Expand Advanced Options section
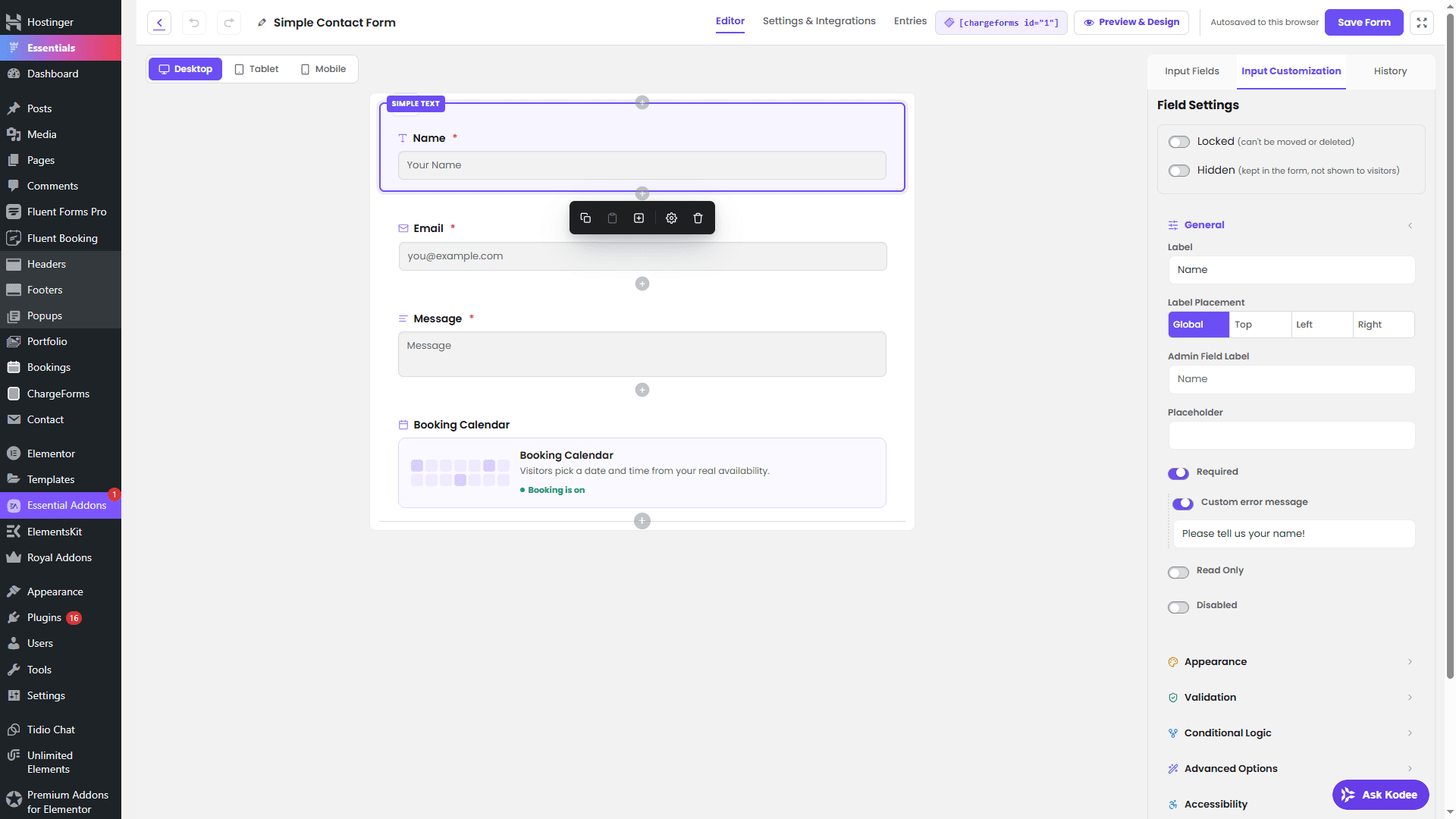This screenshot has width=1456, height=819. coord(1291,769)
